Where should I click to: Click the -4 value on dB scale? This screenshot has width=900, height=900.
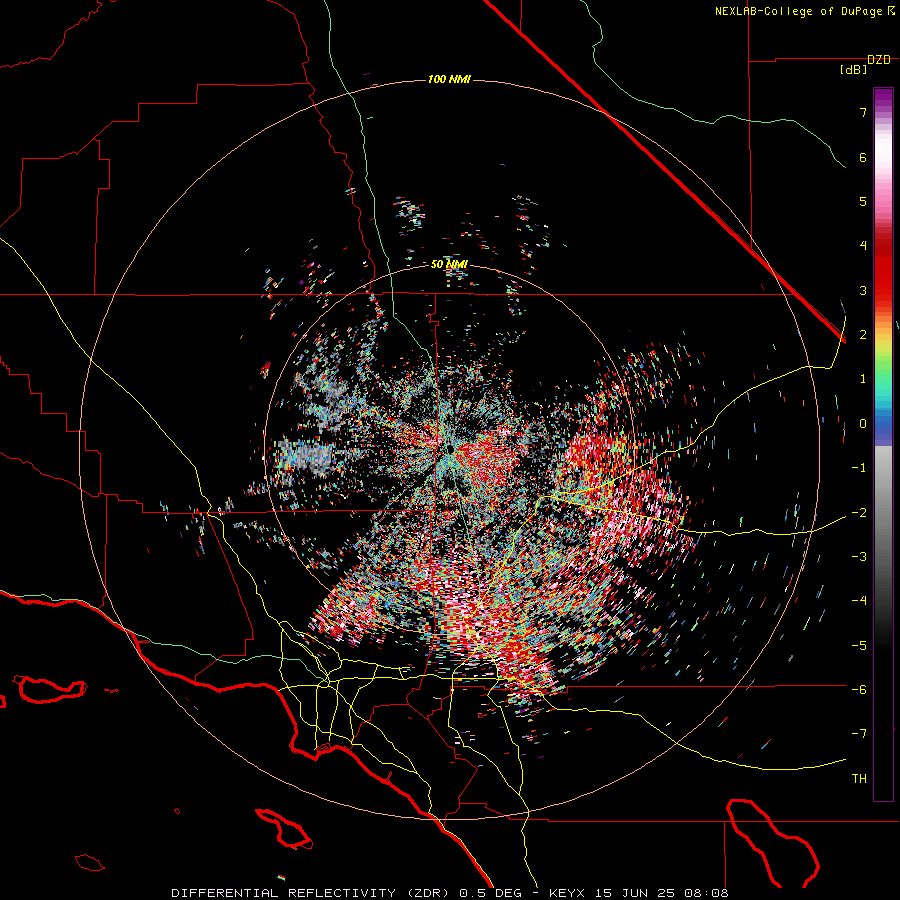click(859, 601)
